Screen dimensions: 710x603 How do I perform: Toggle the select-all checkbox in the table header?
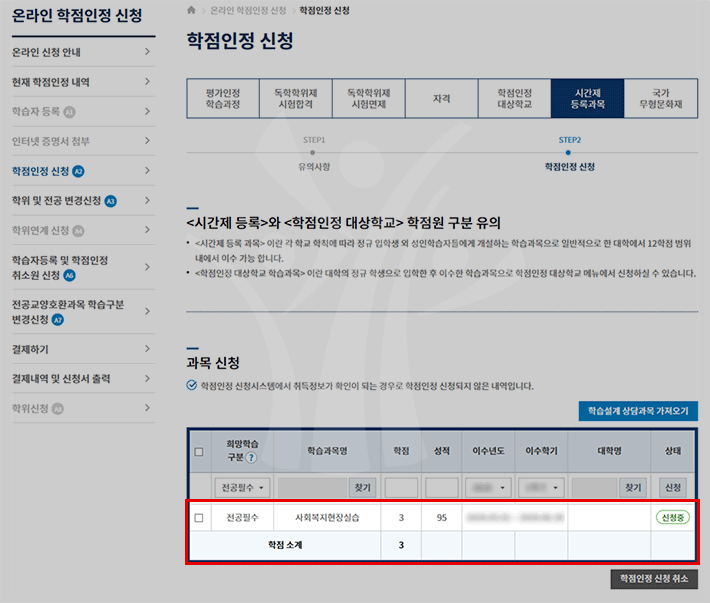pyautogui.click(x=199, y=452)
